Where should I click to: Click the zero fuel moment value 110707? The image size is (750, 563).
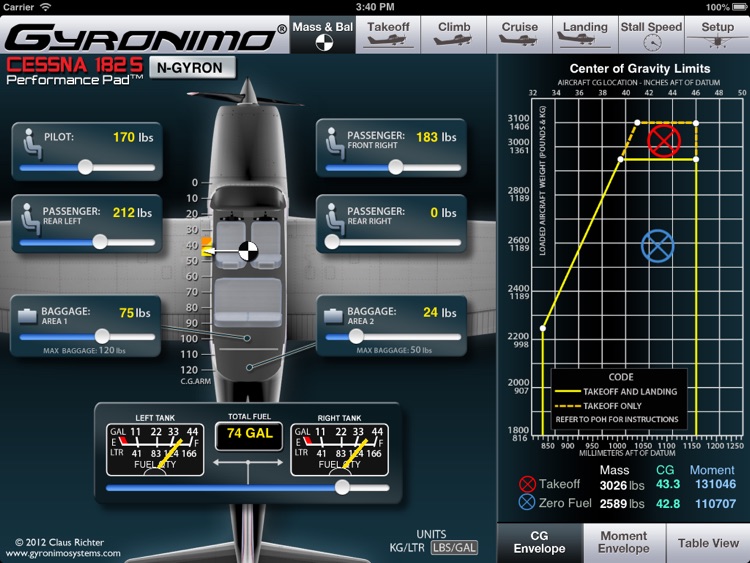(716, 503)
